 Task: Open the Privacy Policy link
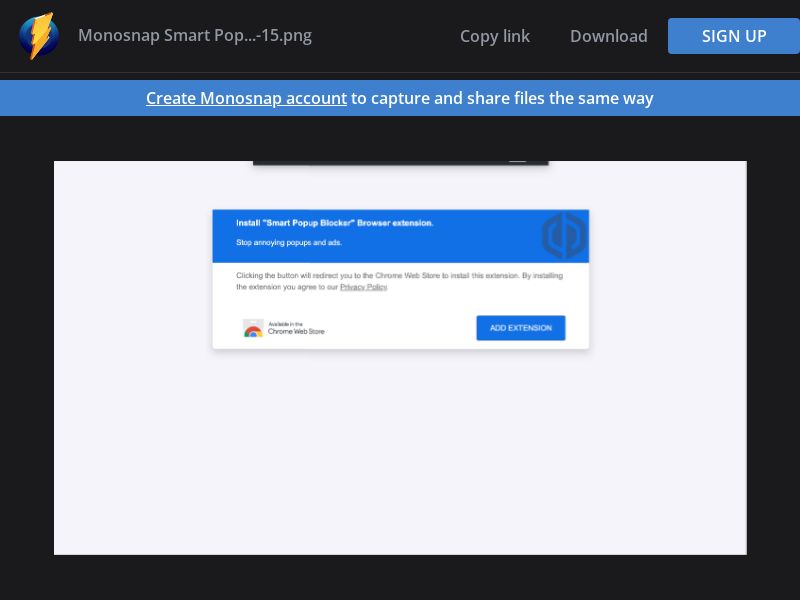pos(363,287)
